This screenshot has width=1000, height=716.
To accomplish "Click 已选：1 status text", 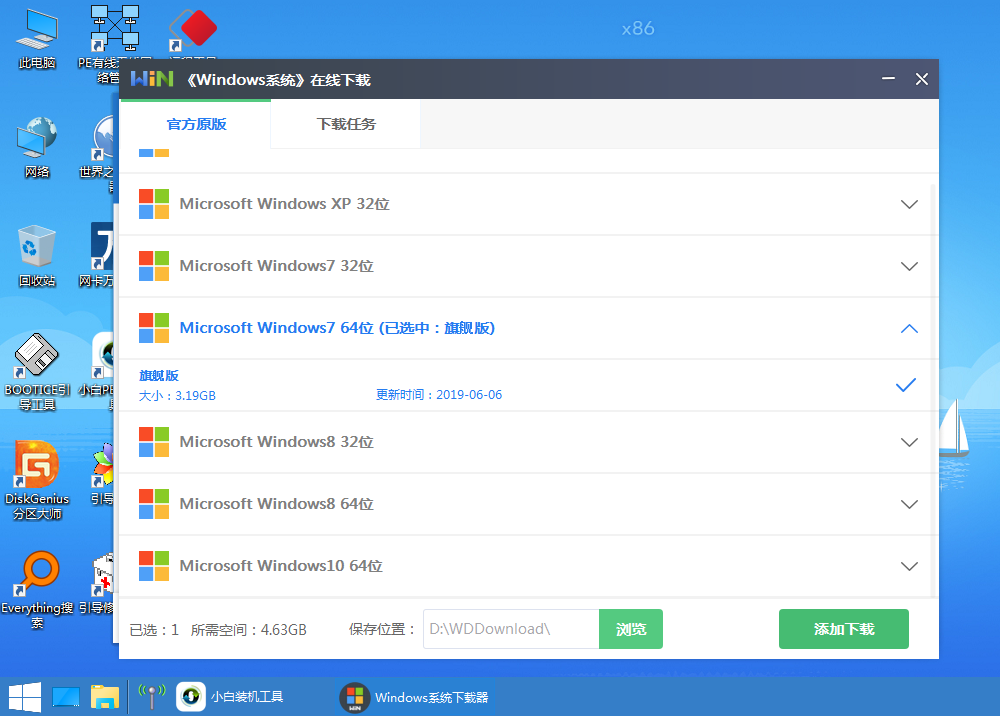I will tap(154, 630).
